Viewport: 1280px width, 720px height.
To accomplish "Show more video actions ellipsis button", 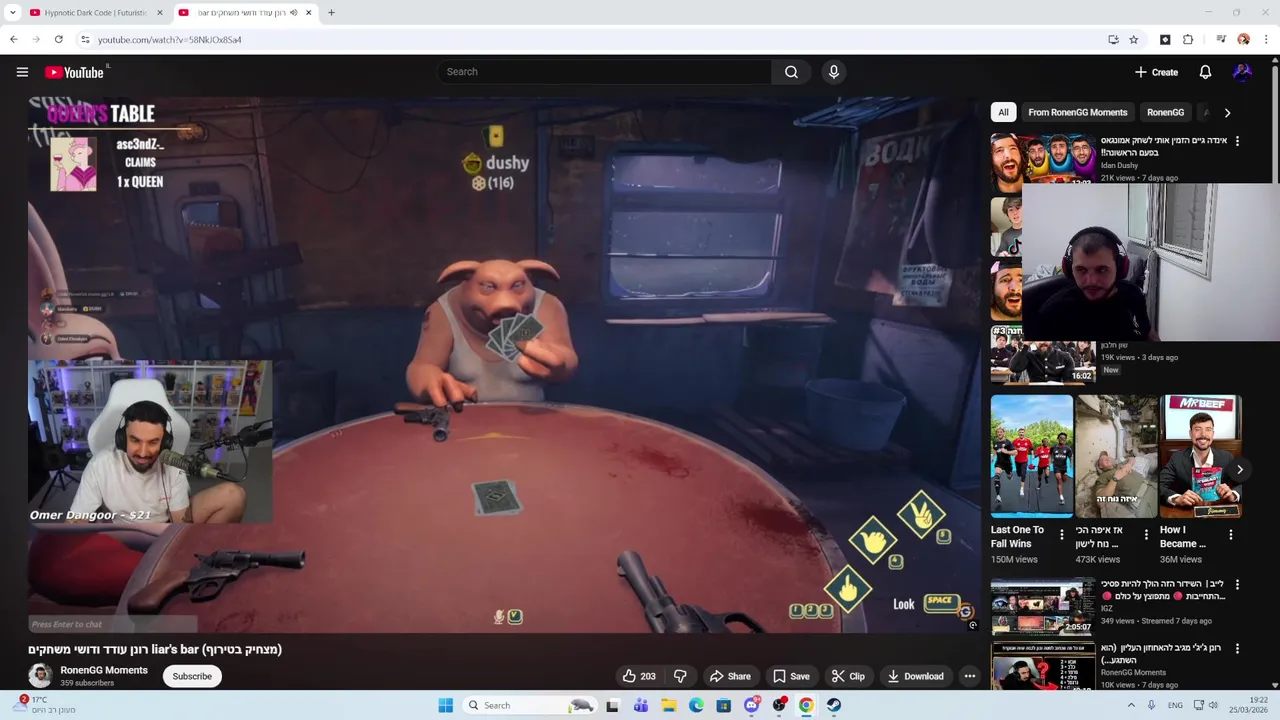I will (x=969, y=676).
